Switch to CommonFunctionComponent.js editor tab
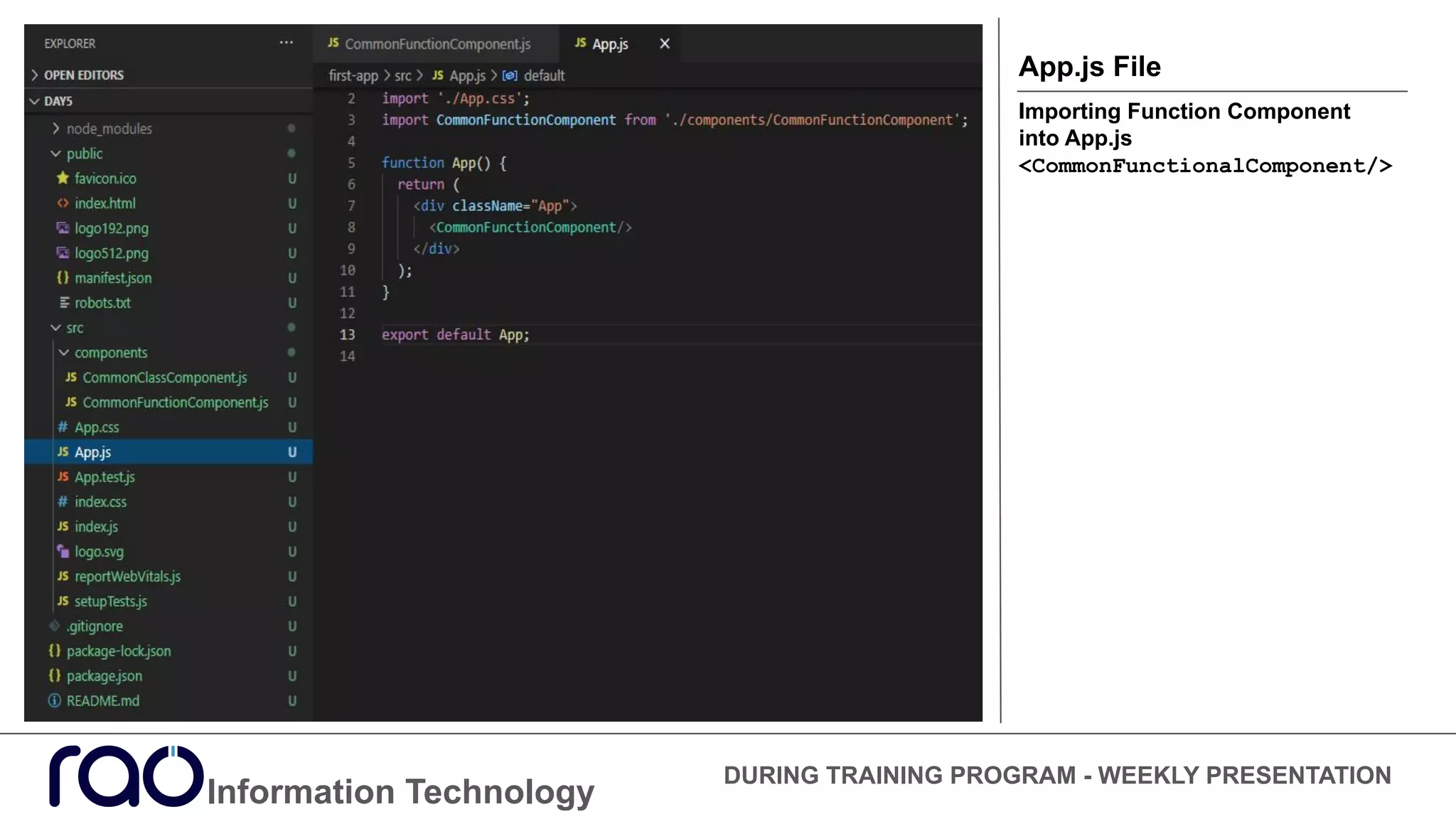The height and width of the screenshot is (819, 1456). tap(436, 43)
